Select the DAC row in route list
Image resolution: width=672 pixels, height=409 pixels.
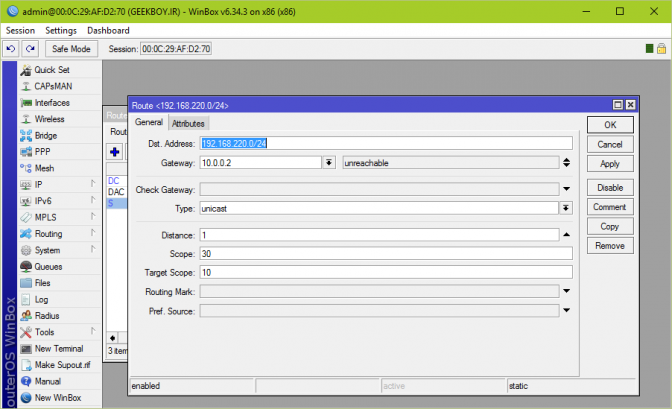pyautogui.click(x=117, y=192)
